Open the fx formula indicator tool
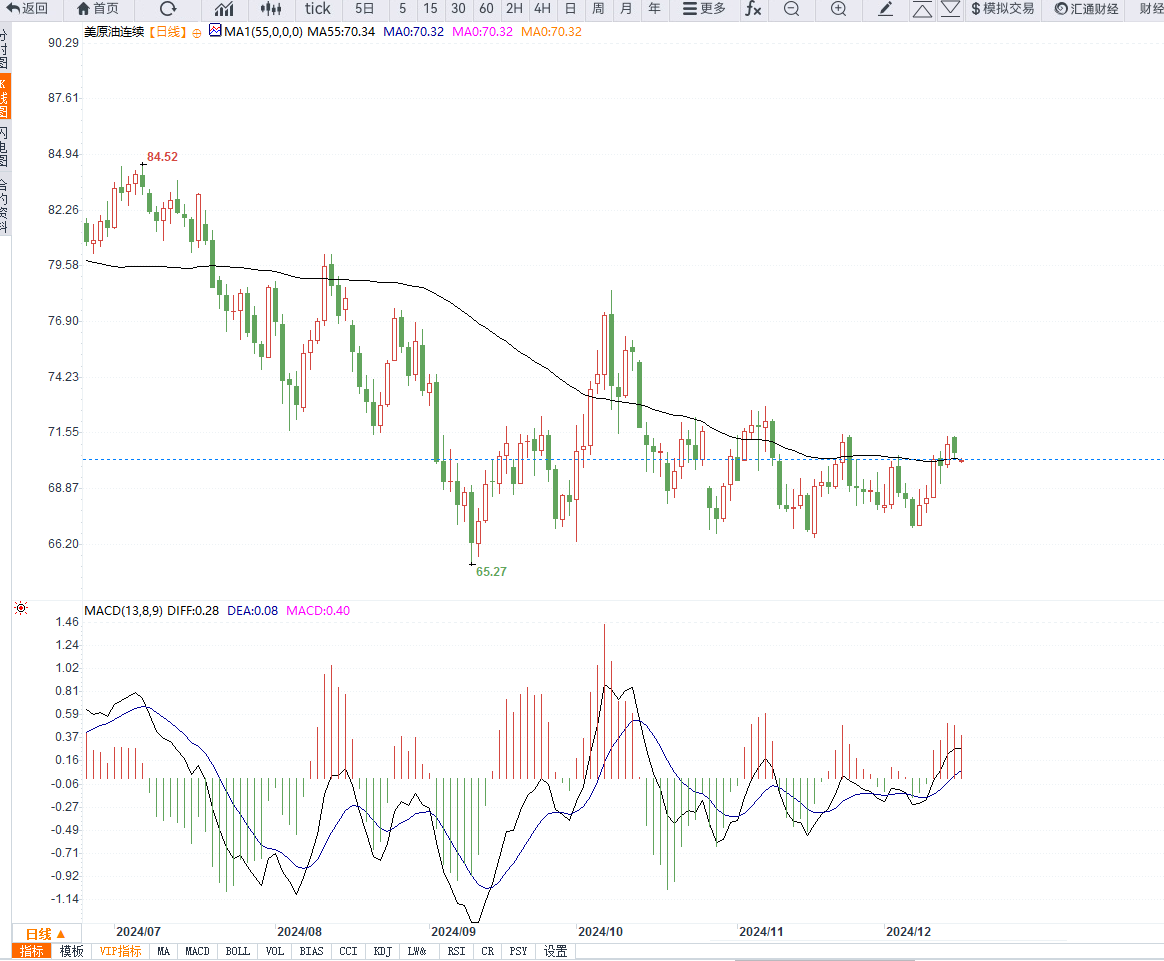1164x961 pixels. [x=753, y=9]
